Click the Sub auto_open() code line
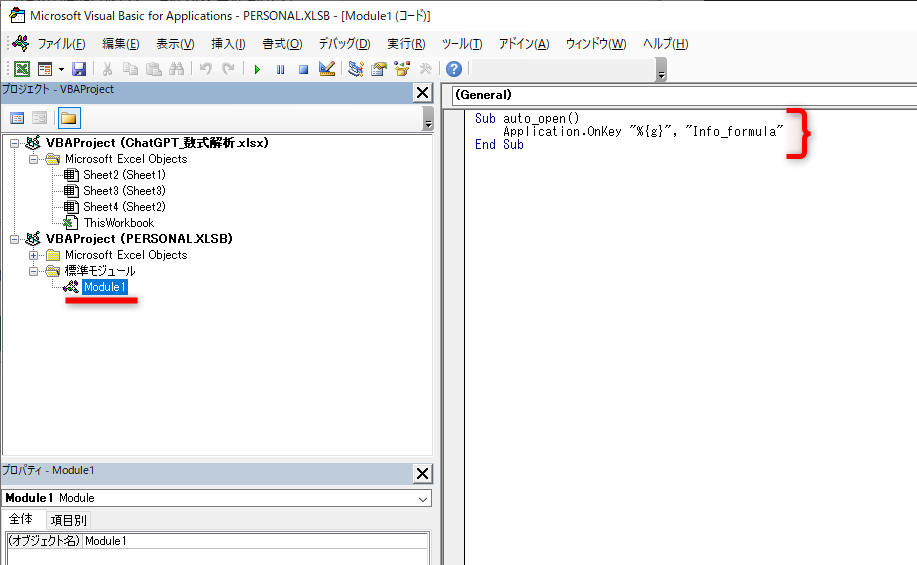Image resolution: width=917 pixels, height=565 pixels. click(527, 119)
